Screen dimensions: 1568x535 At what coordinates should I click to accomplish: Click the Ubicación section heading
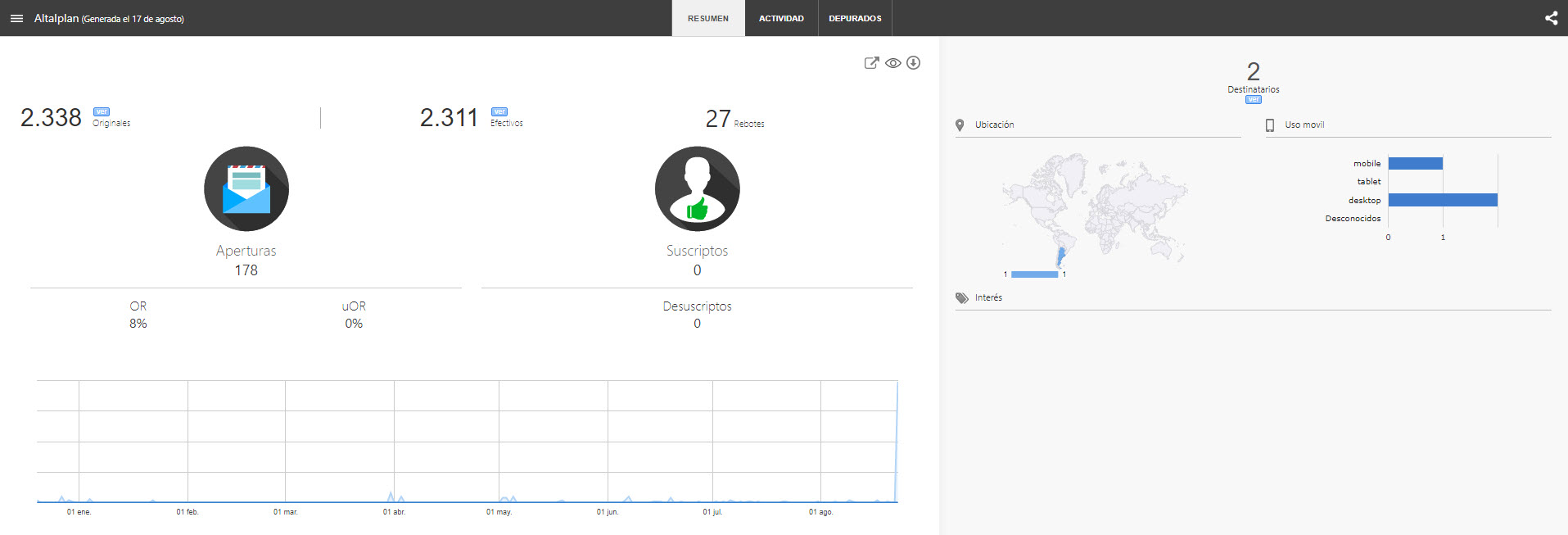click(995, 125)
